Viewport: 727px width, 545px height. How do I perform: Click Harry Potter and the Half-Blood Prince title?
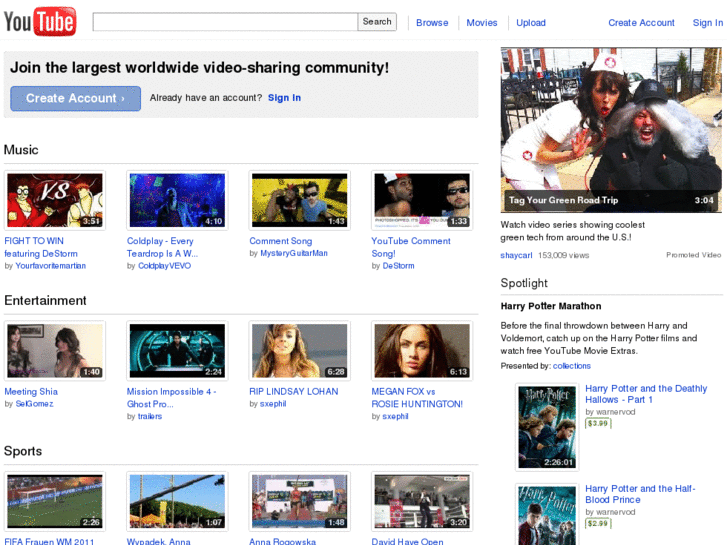640,494
